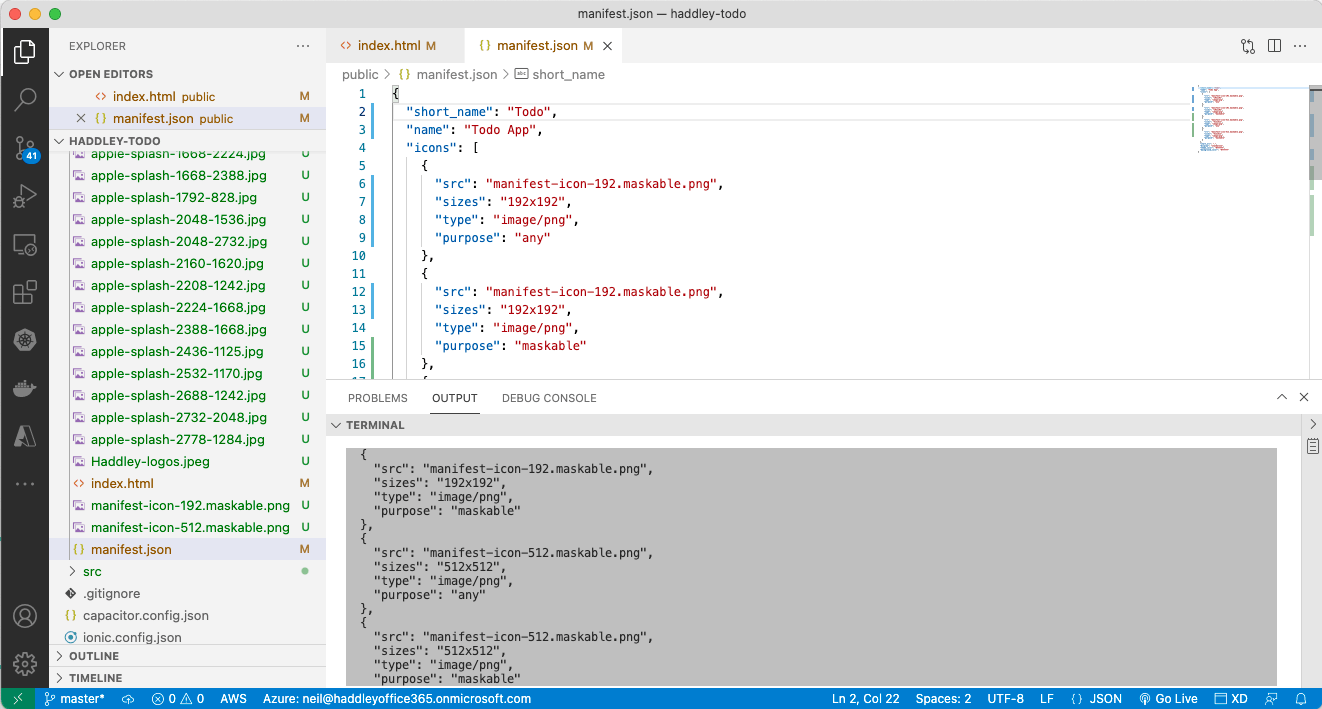Open the Accounts icon
1322x709 pixels.
pos(25,616)
